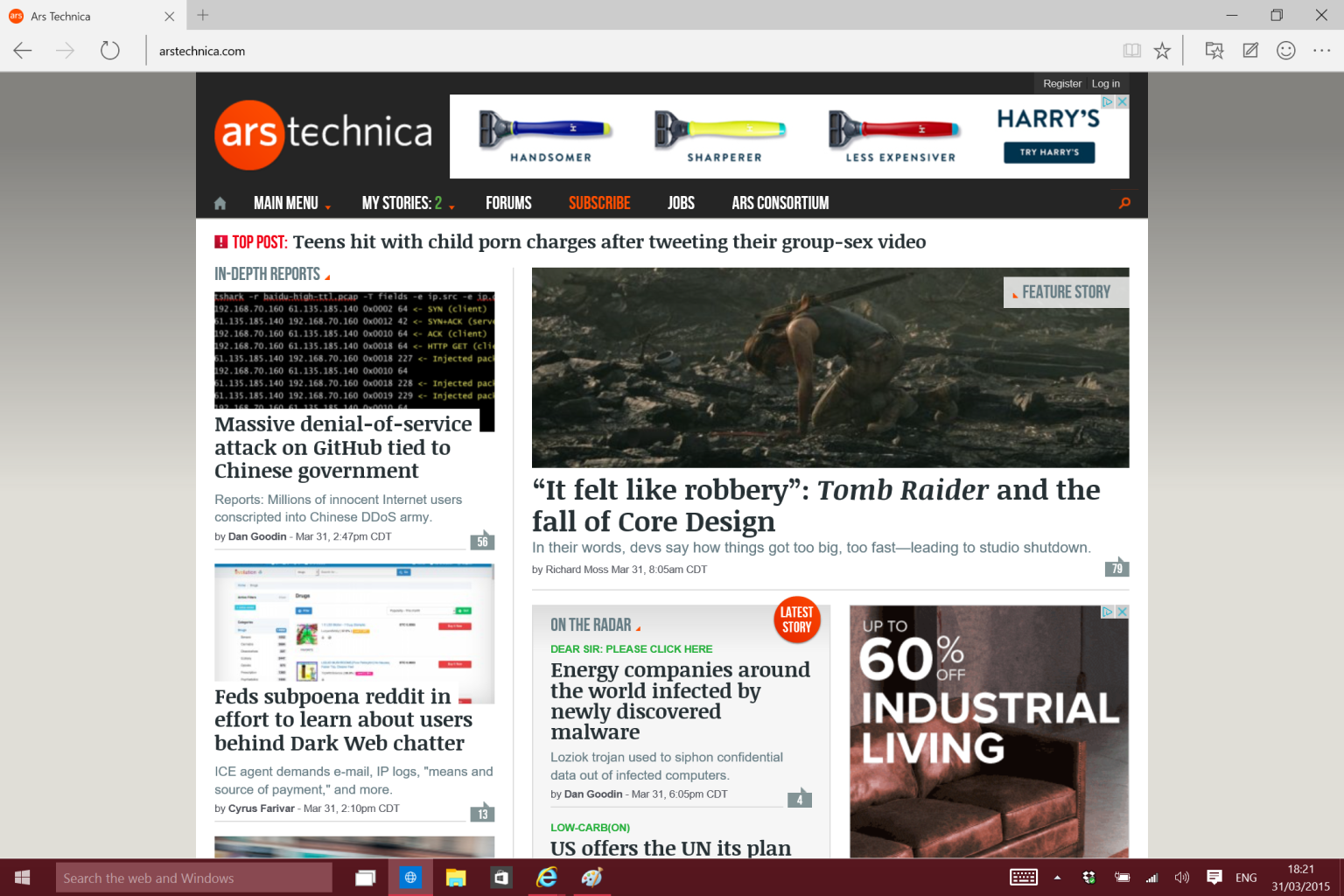Select Forums in the navigation menu

[x=508, y=202]
